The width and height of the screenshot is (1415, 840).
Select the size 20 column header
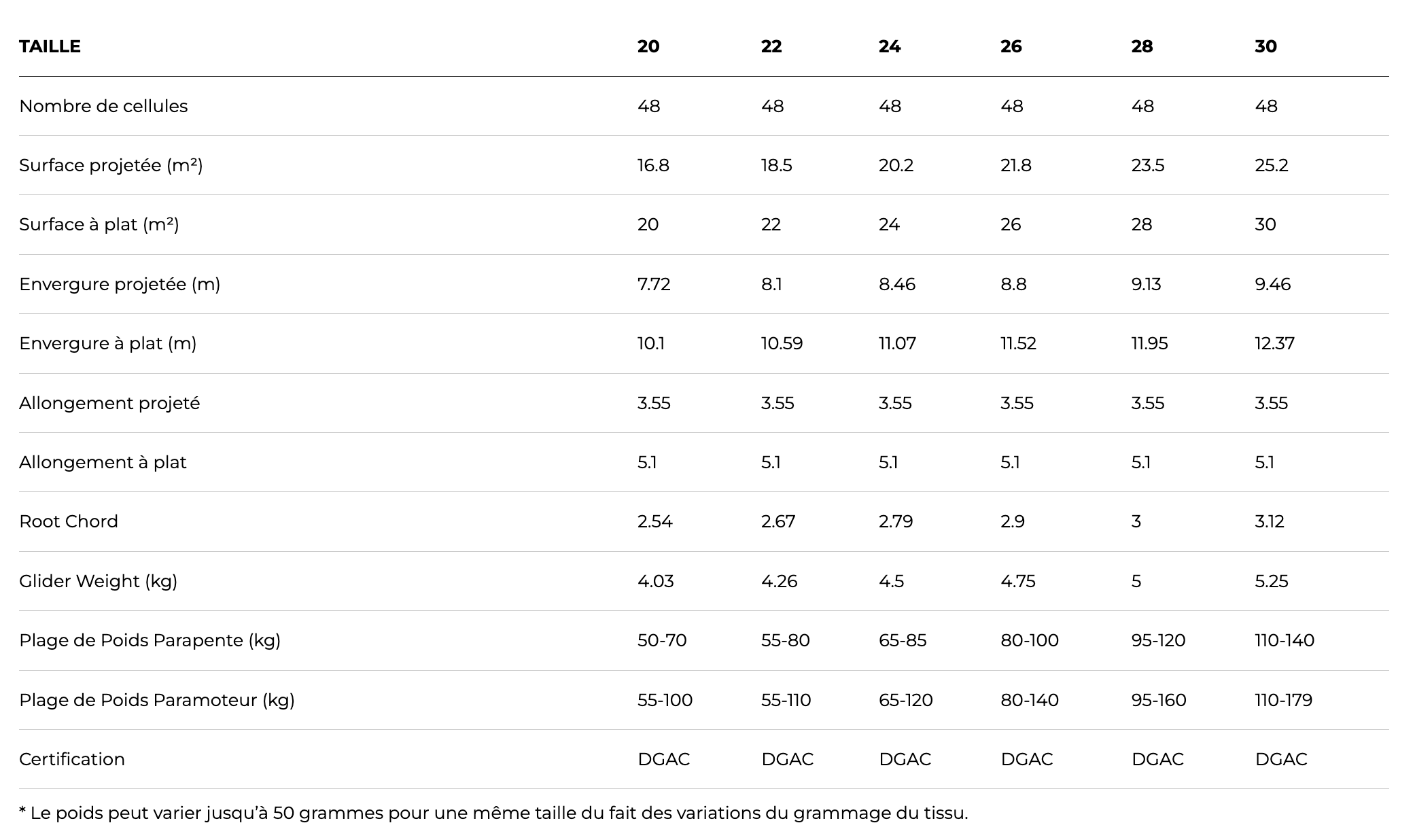coord(648,46)
